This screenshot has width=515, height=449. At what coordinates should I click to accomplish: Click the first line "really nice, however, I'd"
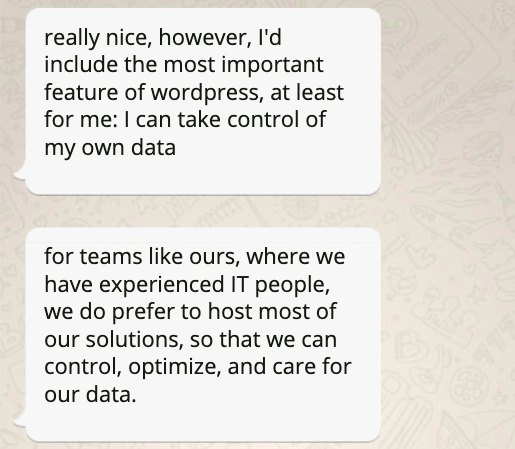click(x=163, y=37)
